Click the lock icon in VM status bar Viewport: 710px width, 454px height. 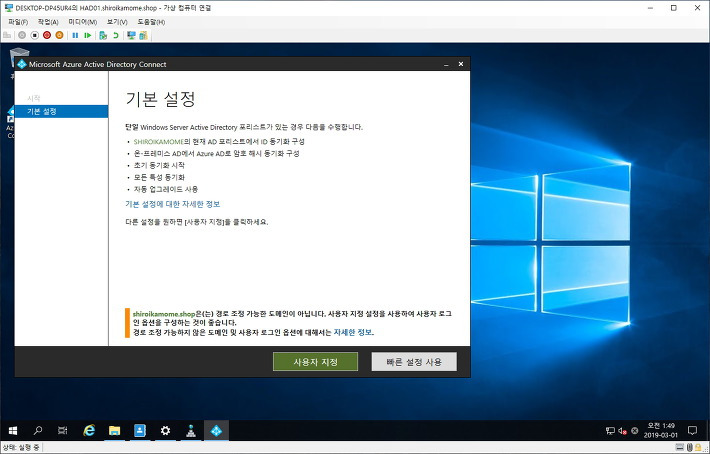(x=698, y=448)
